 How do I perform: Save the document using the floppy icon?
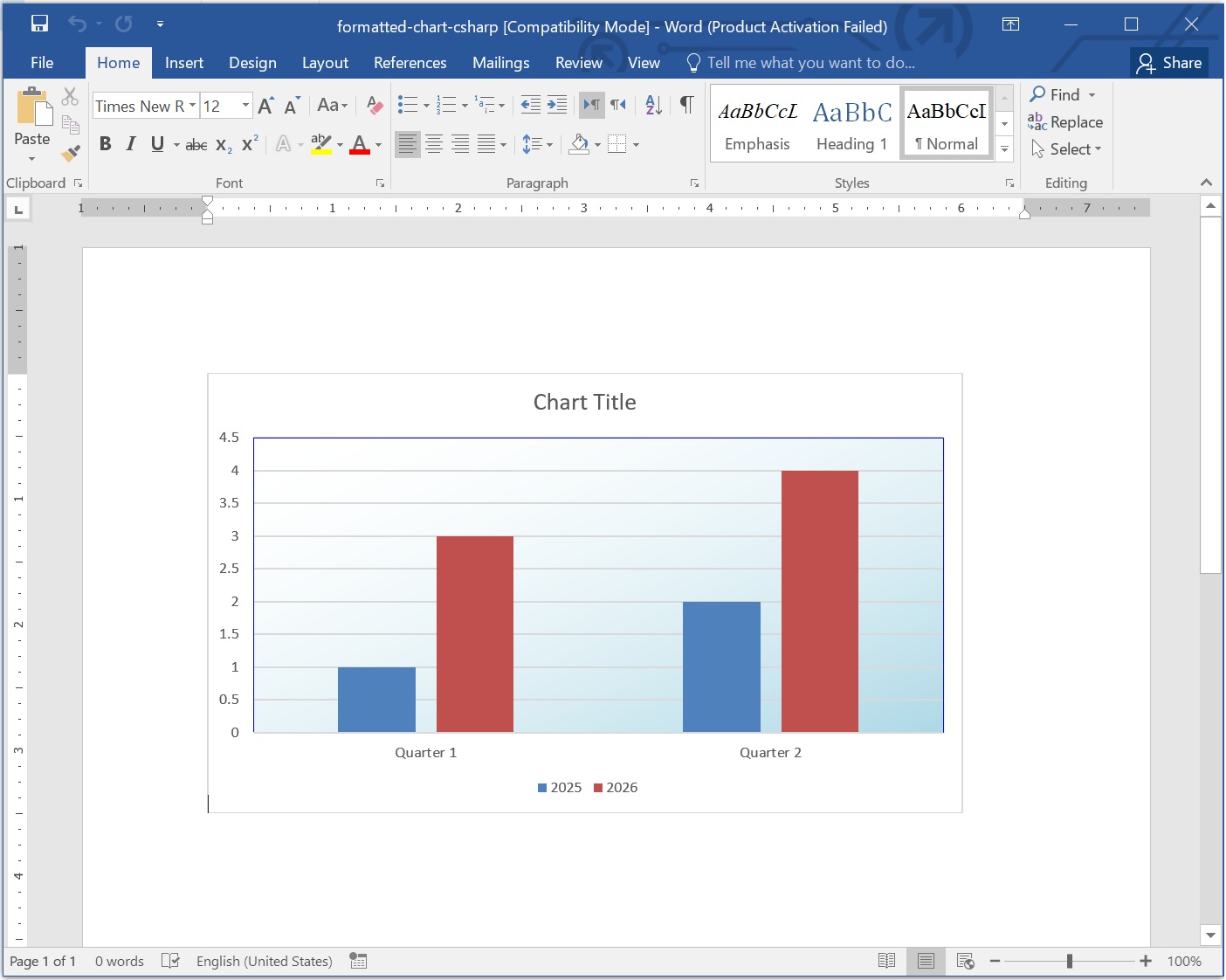40,24
